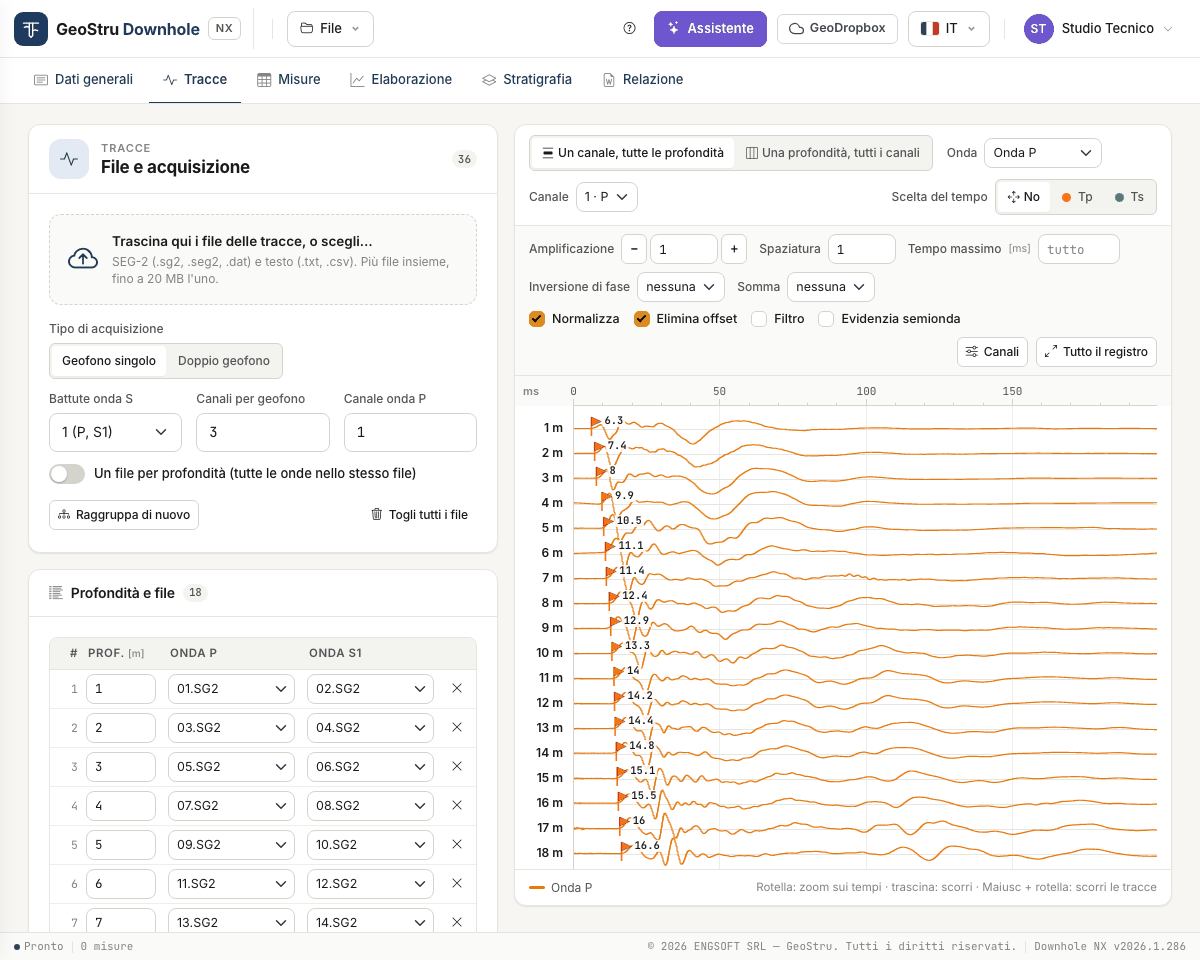This screenshot has width=1200, height=960.
Task: Open the help question mark icon
Action: tap(629, 29)
